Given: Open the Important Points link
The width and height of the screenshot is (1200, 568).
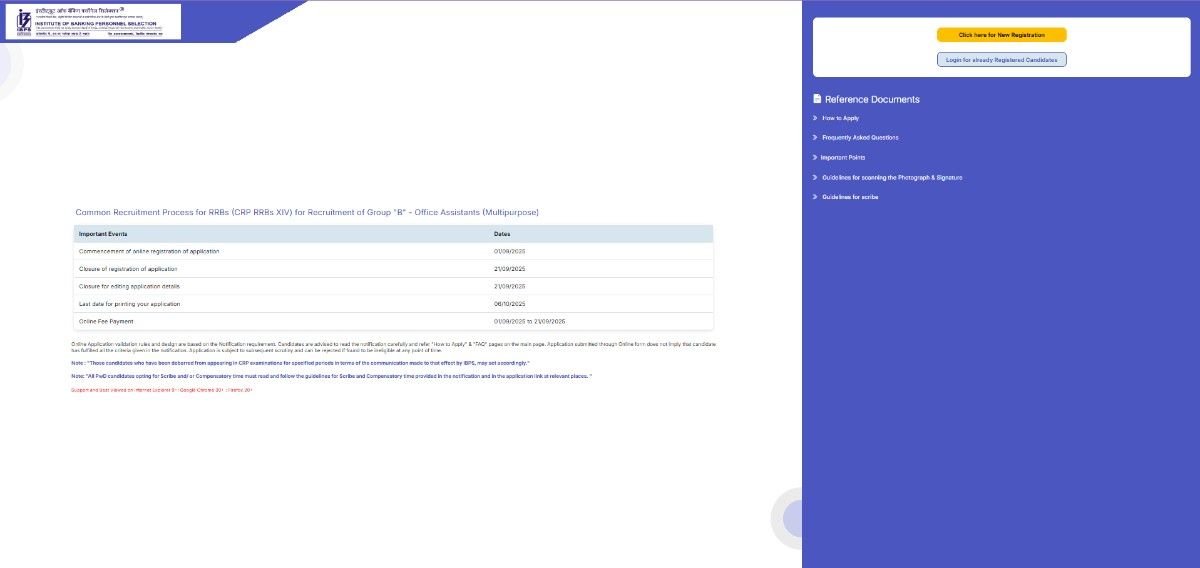Looking at the screenshot, I should pos(843,157).
